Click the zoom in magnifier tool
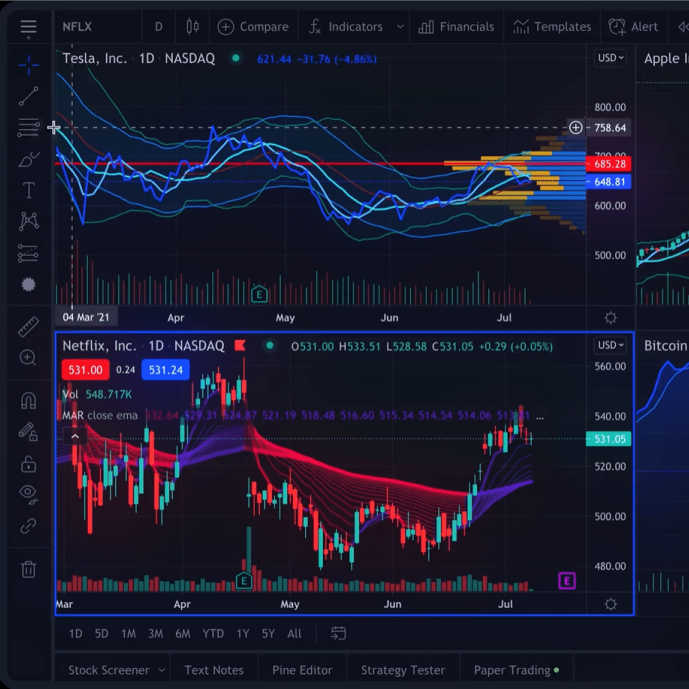Image resolution: width=689 pixels, height=689 pixels. coord(28,358)
